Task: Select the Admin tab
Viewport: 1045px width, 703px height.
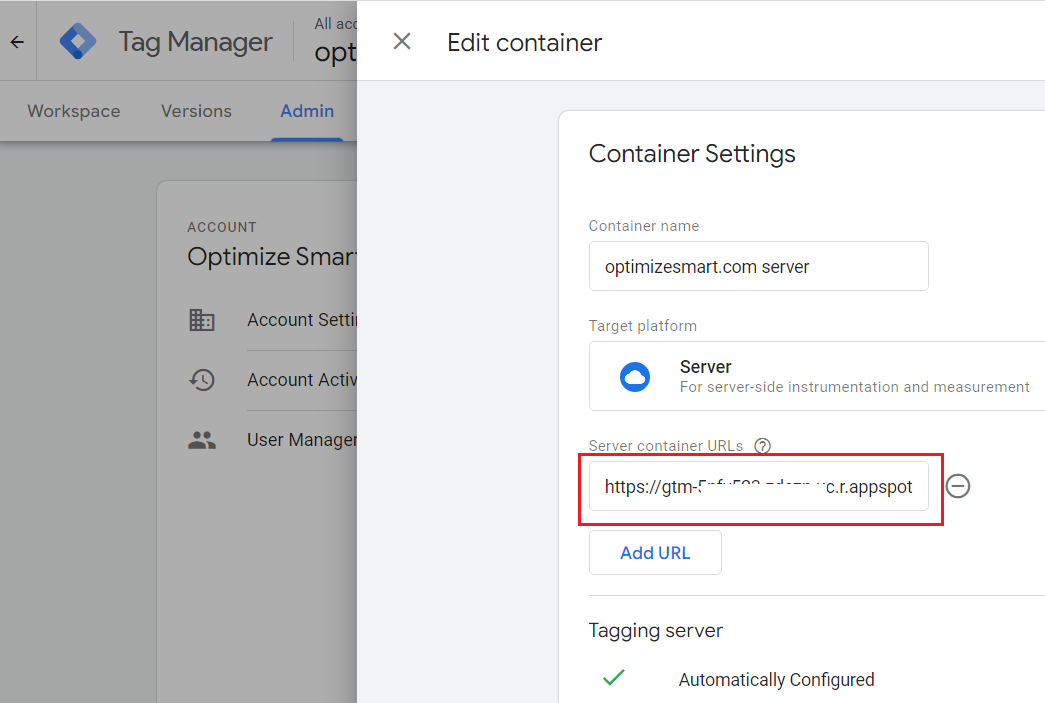Action: pos(307,111)
